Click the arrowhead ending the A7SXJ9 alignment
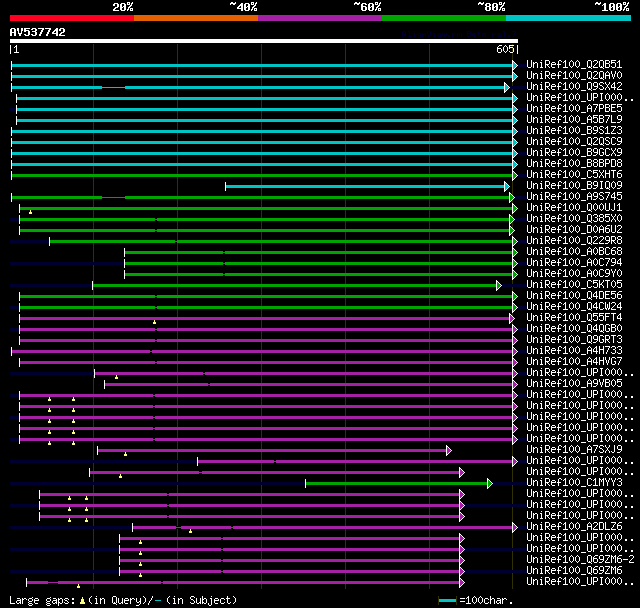 coord(449,450)
